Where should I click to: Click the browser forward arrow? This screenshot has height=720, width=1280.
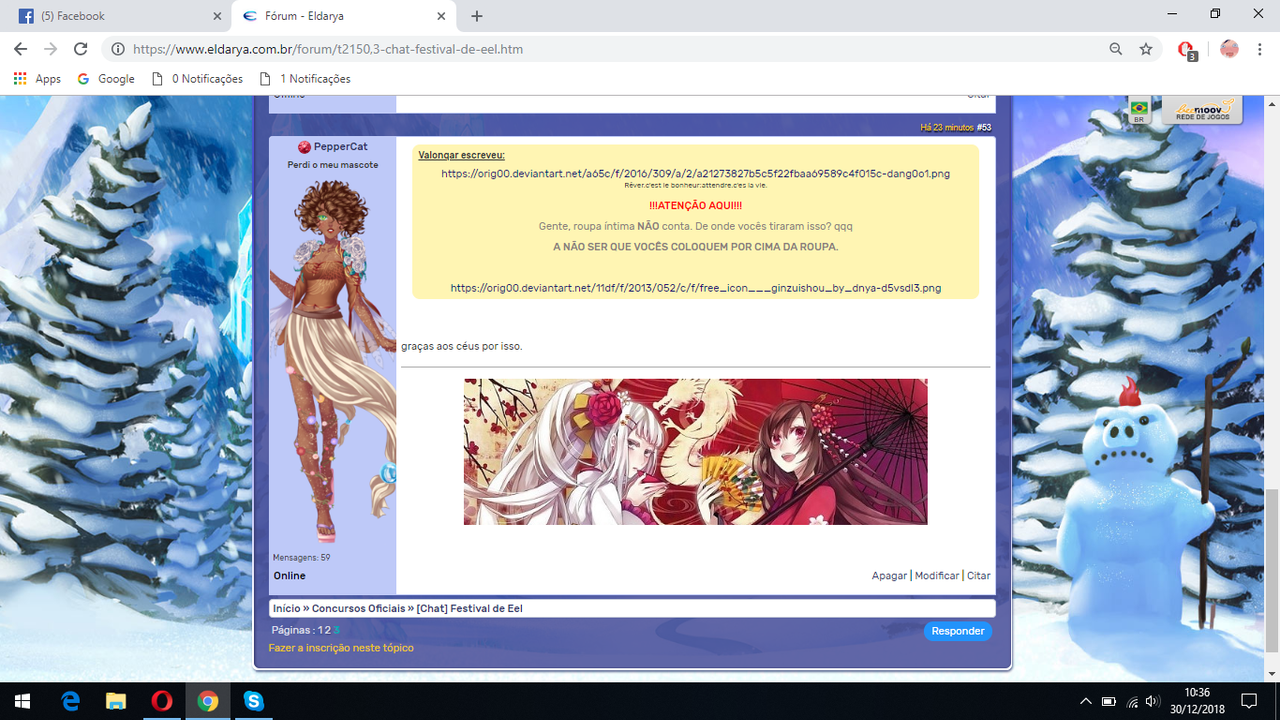click(50, 49)
